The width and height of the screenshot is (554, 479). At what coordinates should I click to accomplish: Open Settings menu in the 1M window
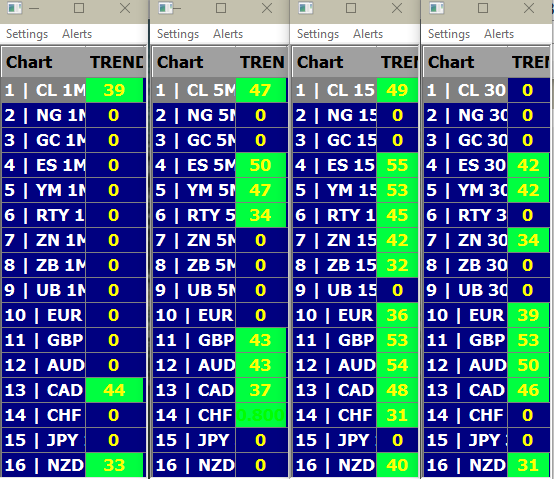click(27, 34)
